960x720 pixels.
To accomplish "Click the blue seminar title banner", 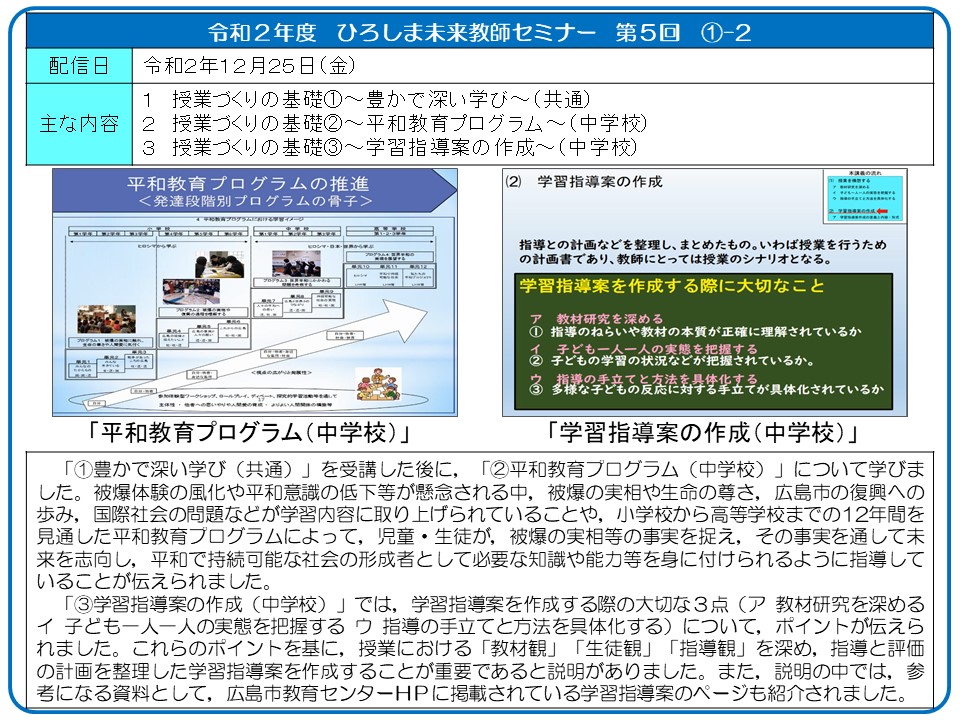I will coord(480,31).
